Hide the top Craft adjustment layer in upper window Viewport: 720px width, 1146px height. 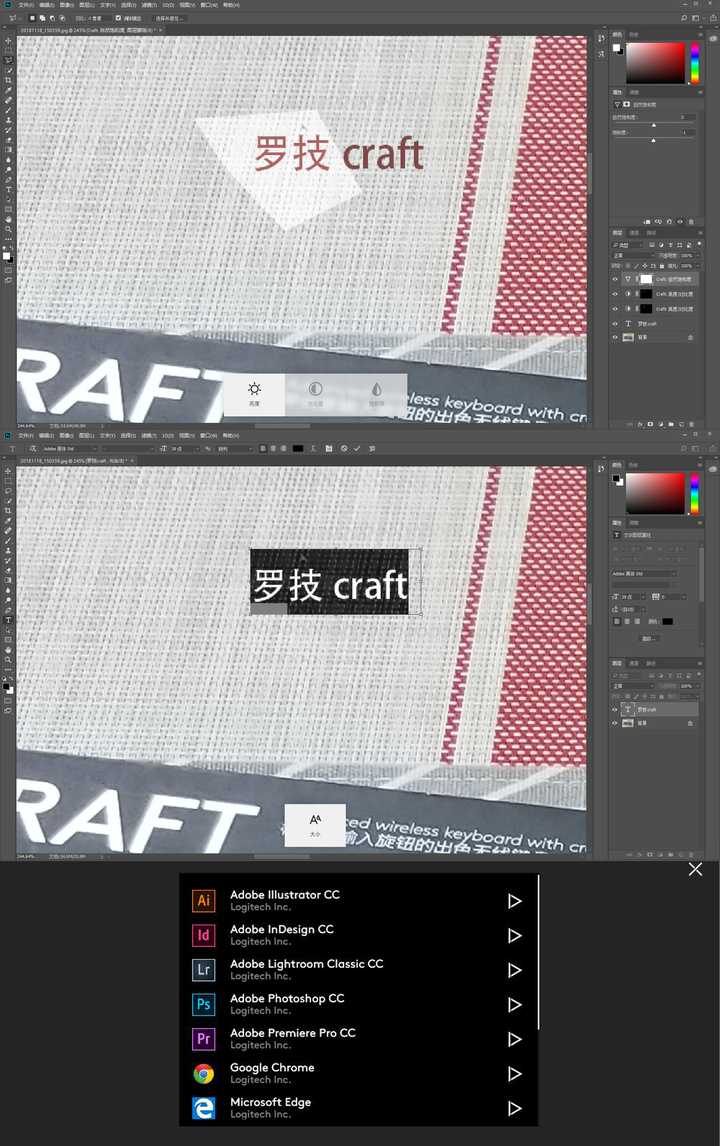[x=615, y=279]
